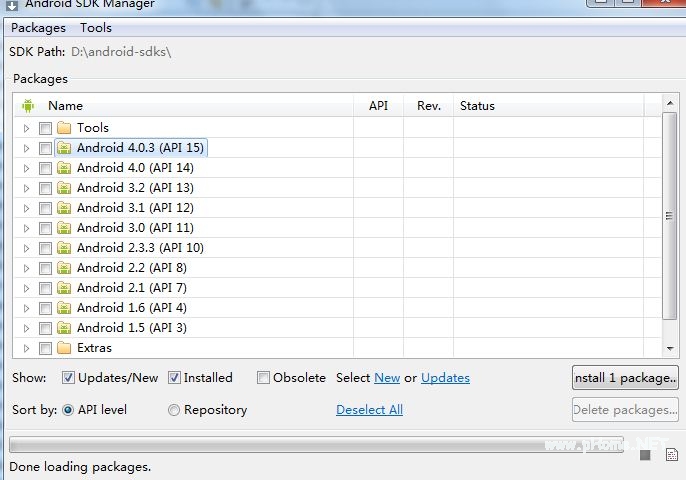Click the Android 3.2 (API 13) folder icon
This screenshot has width=686, height=480.
coord(64,188)
